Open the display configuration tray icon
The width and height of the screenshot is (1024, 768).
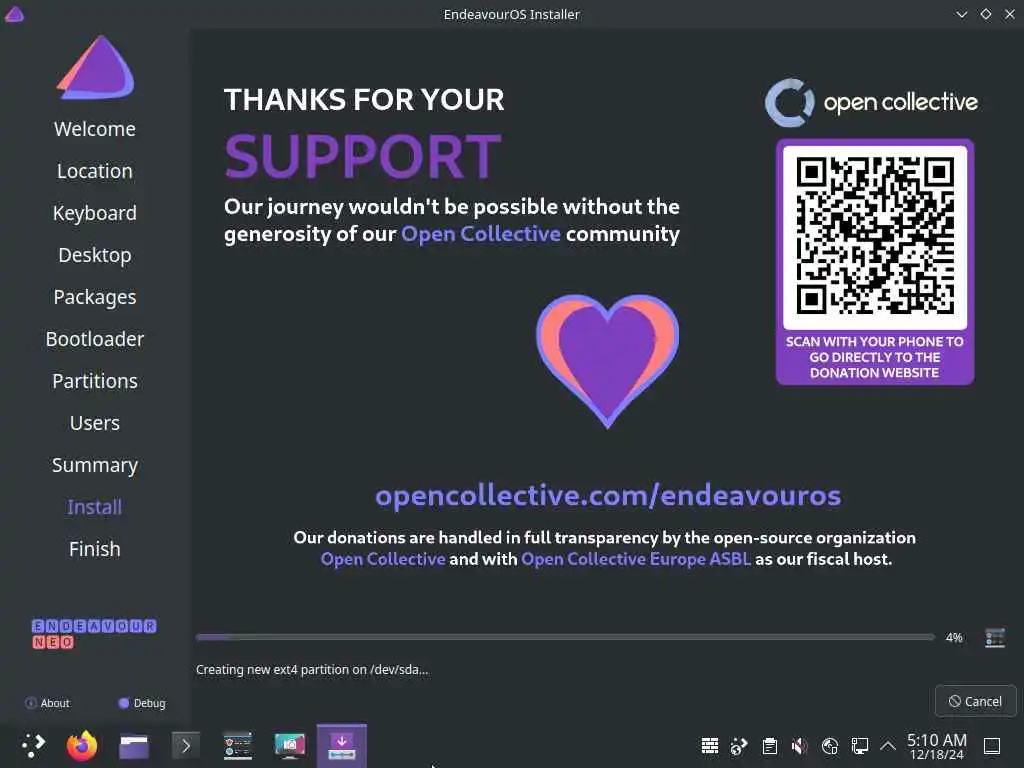(x=860, y=745)
